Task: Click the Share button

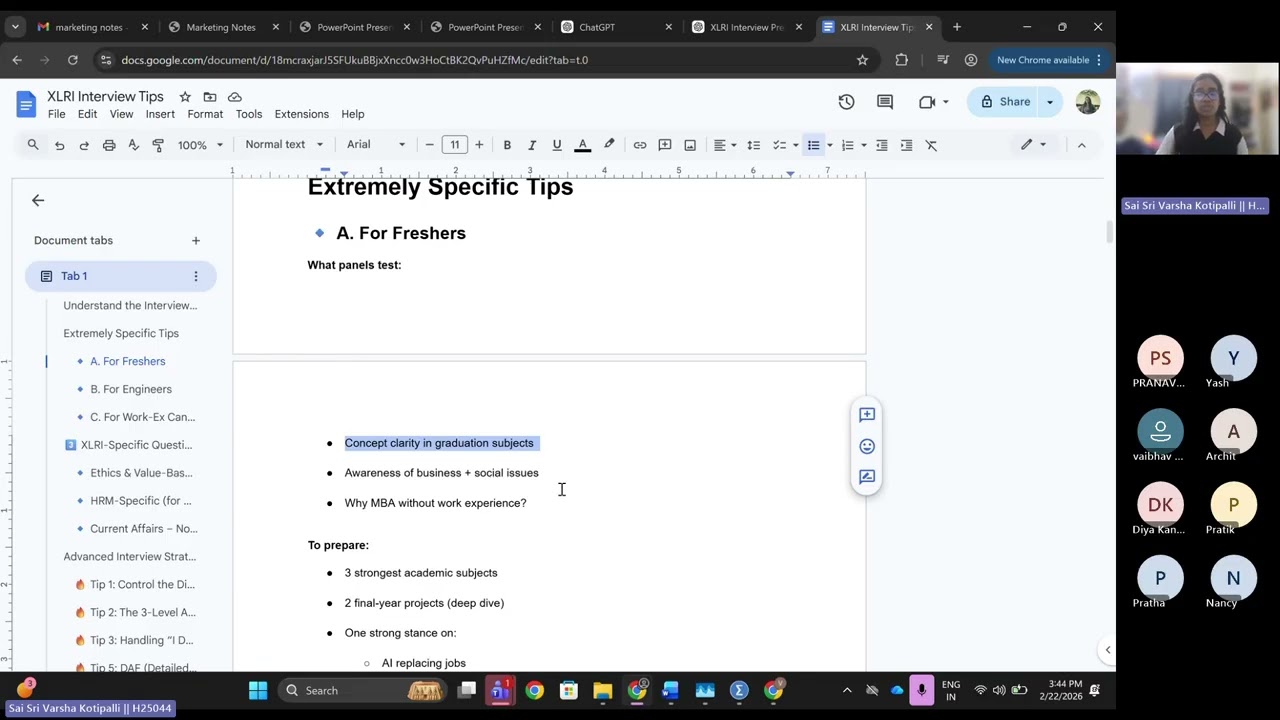Action: pos(1004,101)
